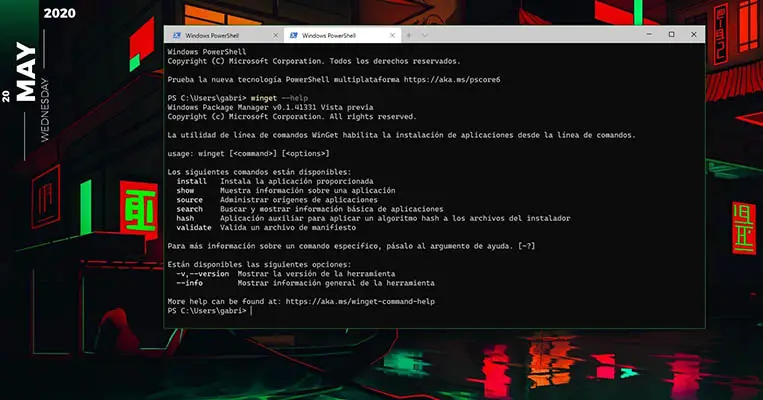Click 'Prueba la nueva tecnología PowerShell' line
This screenshot has width=763, height=400.
tap(334, 79)
